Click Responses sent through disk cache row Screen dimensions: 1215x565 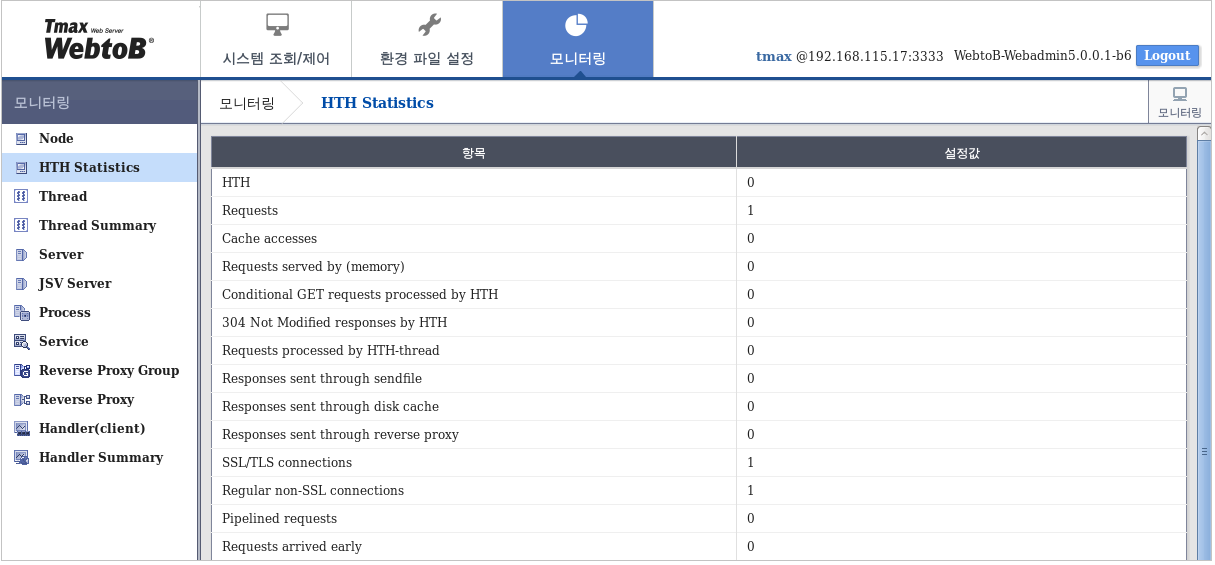click(699, 407)
